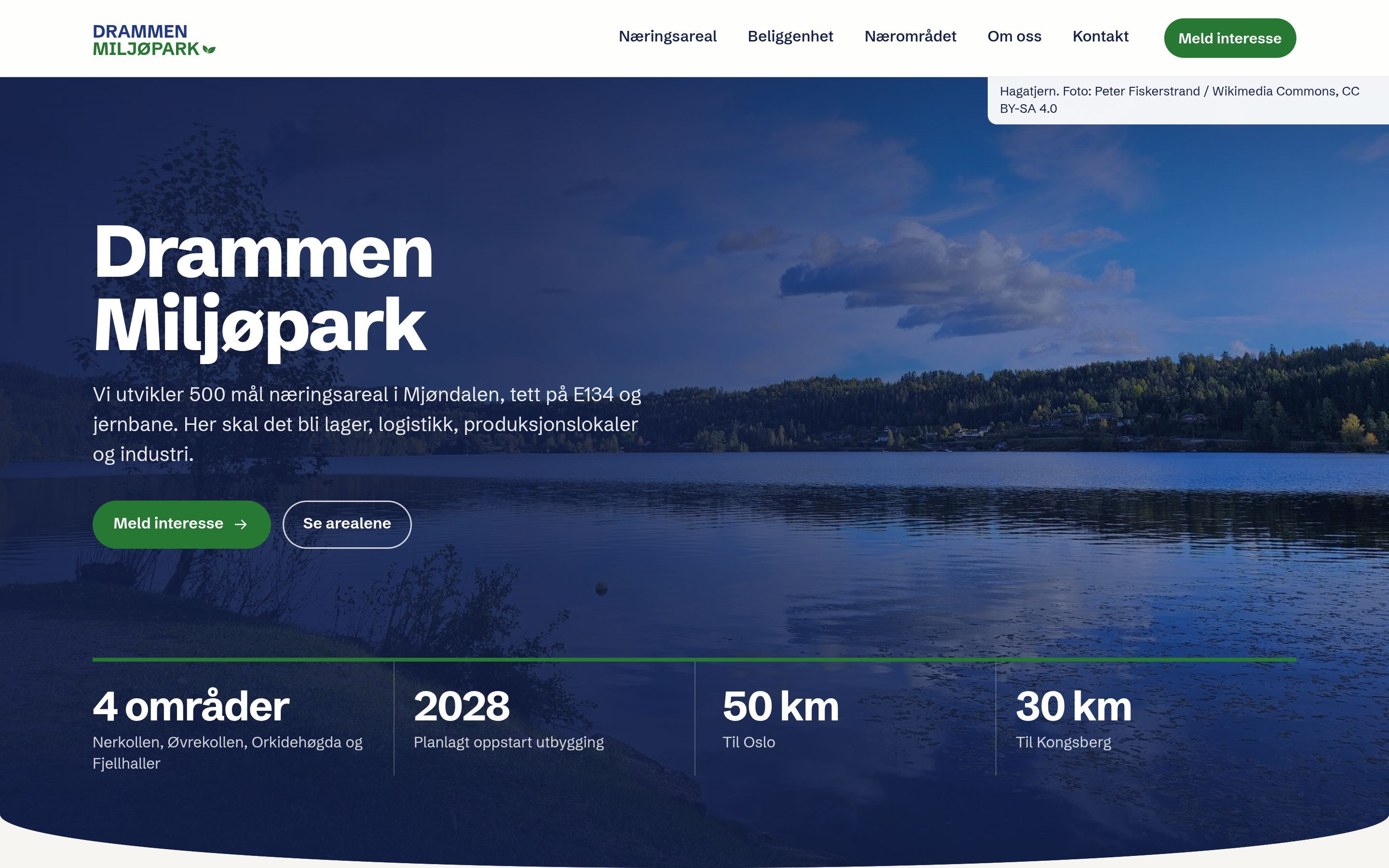
Task: Click Meld interesse button in header
Action: click(x=1229, y=38)
